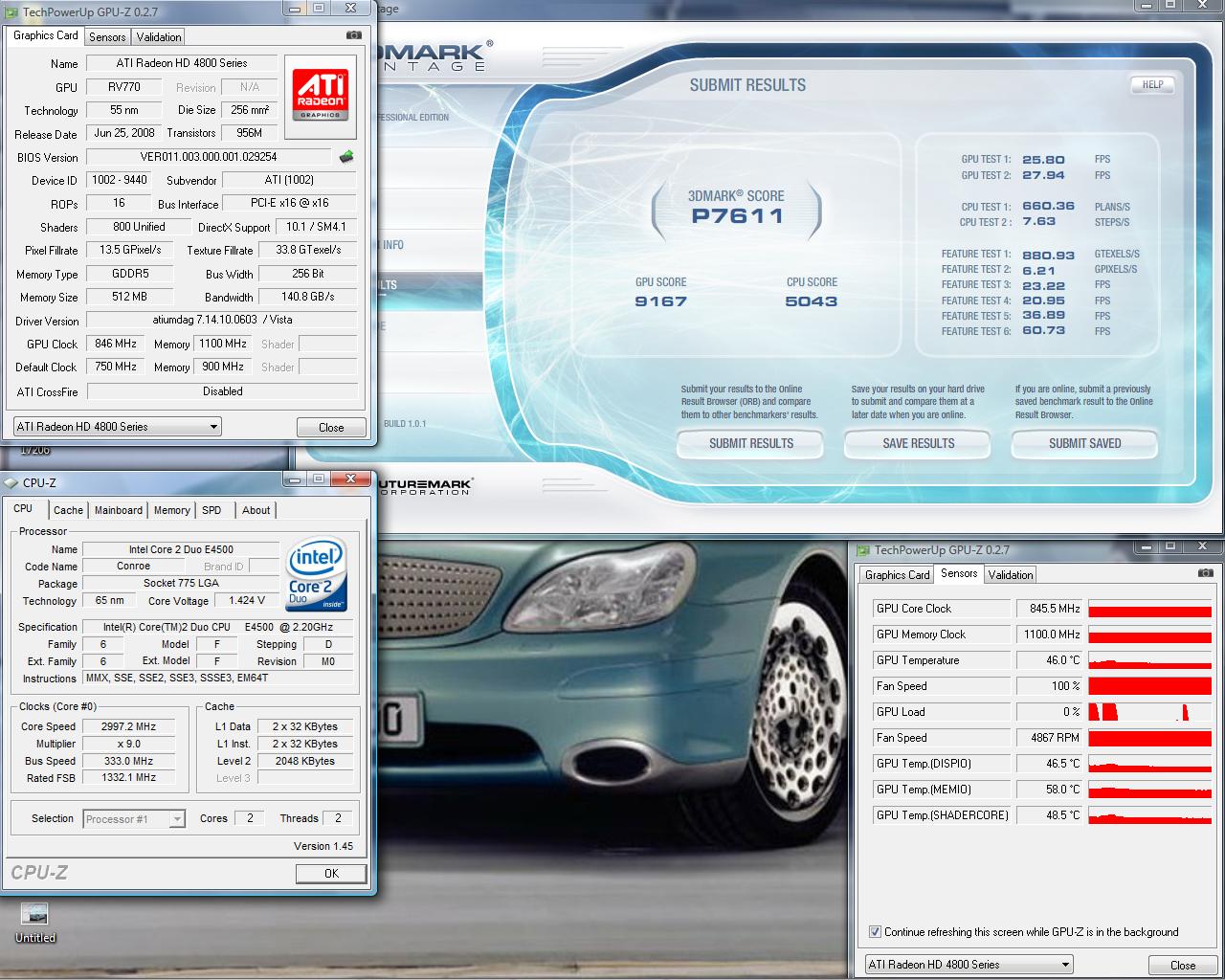Open Validation tab in lower GPU-Z window
The width and height of the screenshot is (1225, 980).
[1011, 575]
